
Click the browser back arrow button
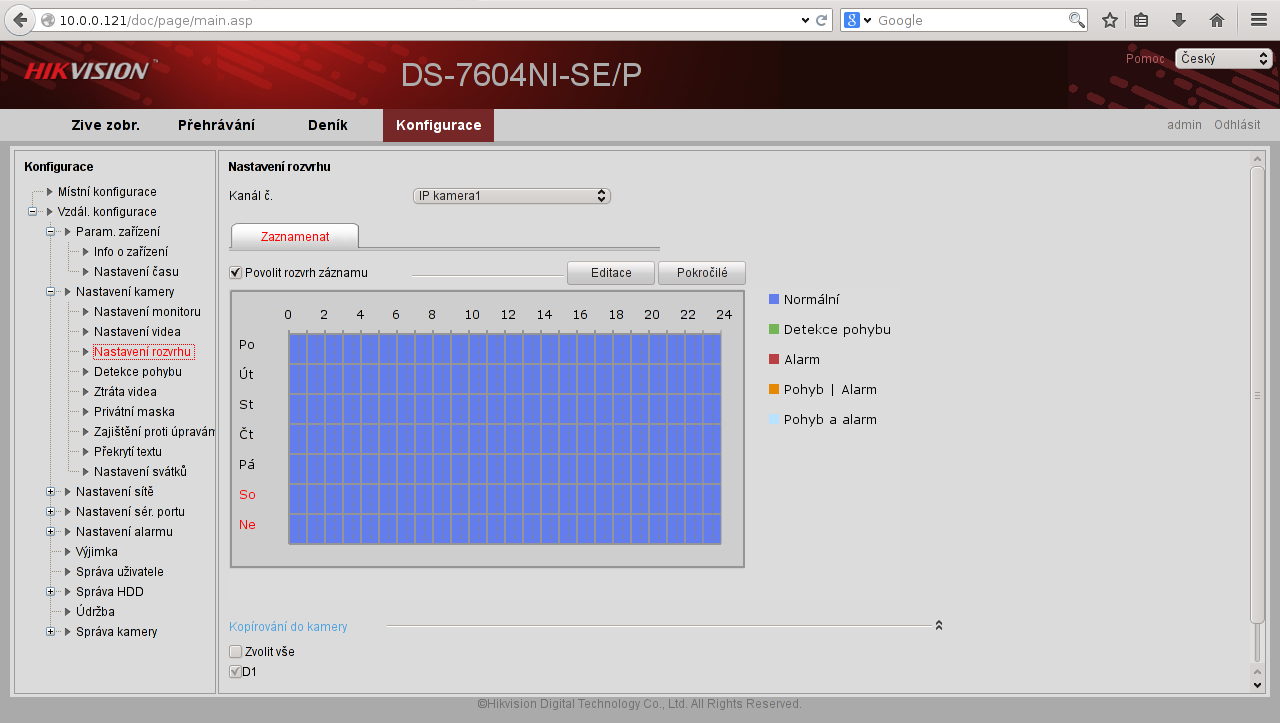click(19, 20)
